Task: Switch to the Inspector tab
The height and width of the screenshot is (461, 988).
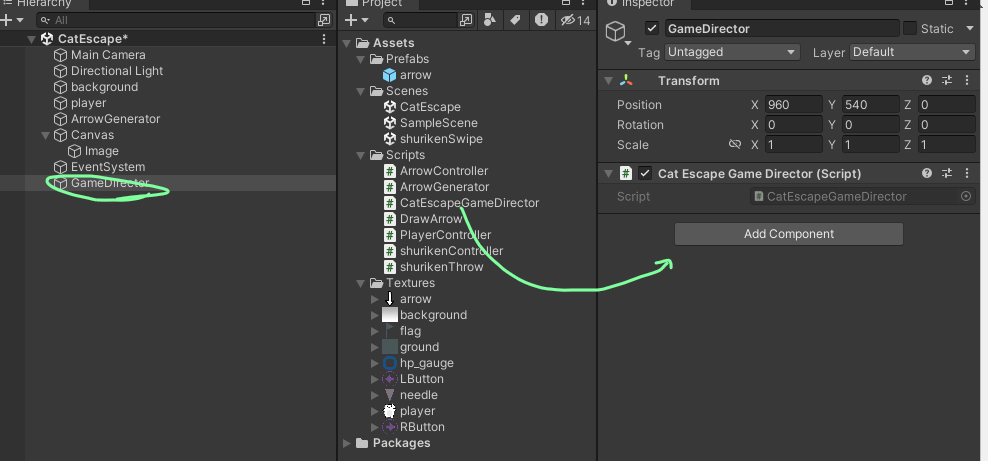Action: coord(643,3)
